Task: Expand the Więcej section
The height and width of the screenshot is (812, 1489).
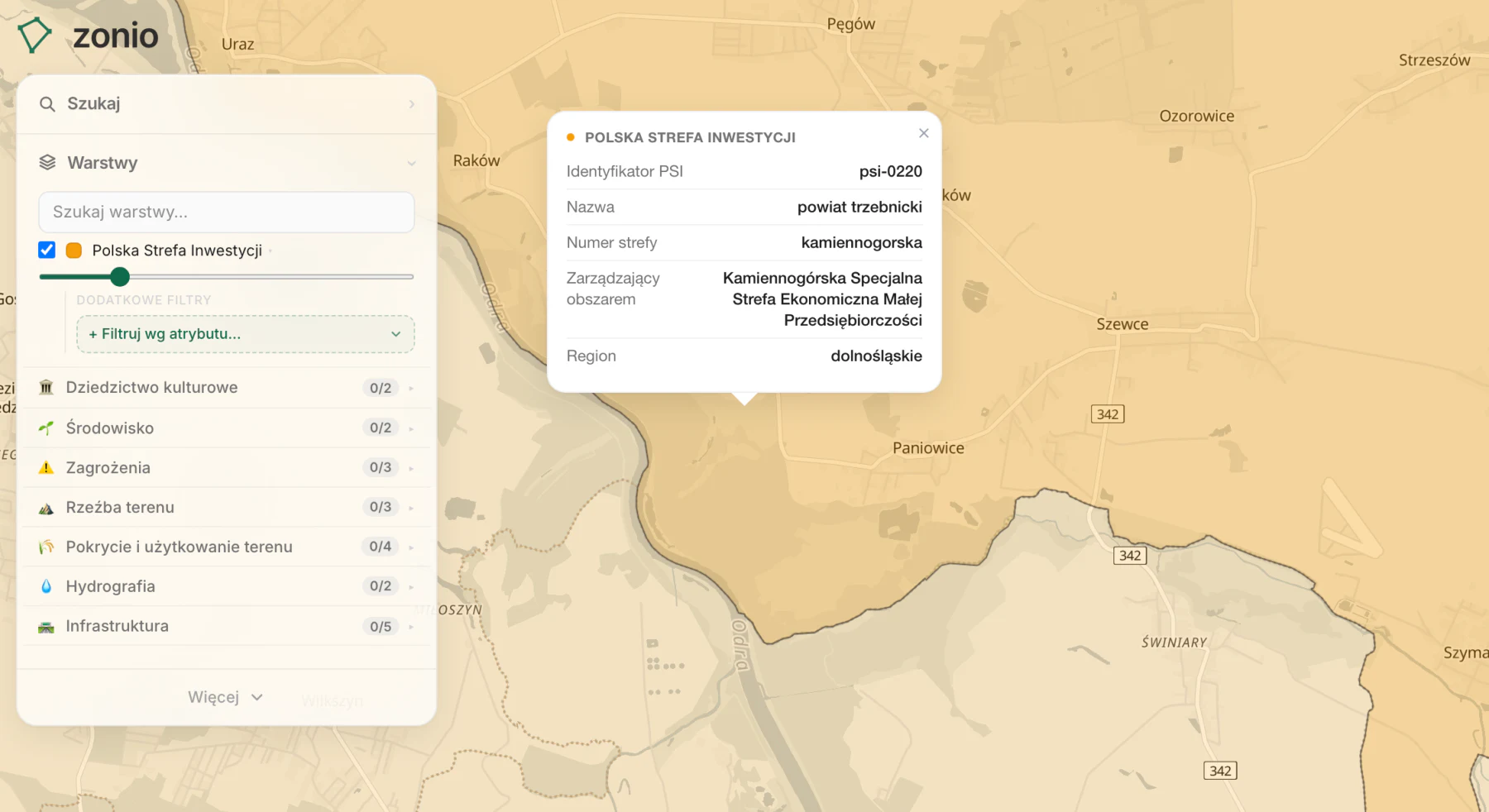Action: (x=226, y=697)
